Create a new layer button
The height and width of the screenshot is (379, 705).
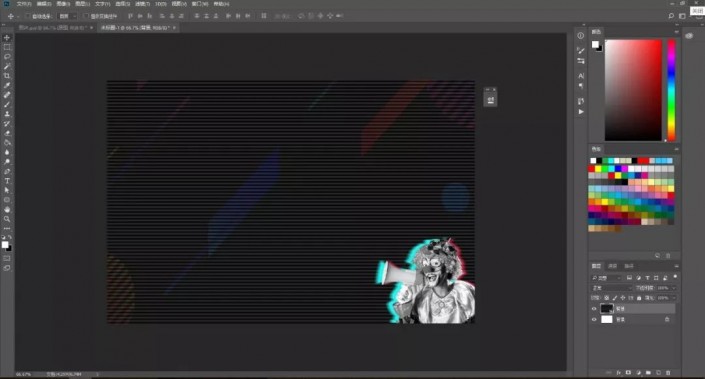point(658,373)
